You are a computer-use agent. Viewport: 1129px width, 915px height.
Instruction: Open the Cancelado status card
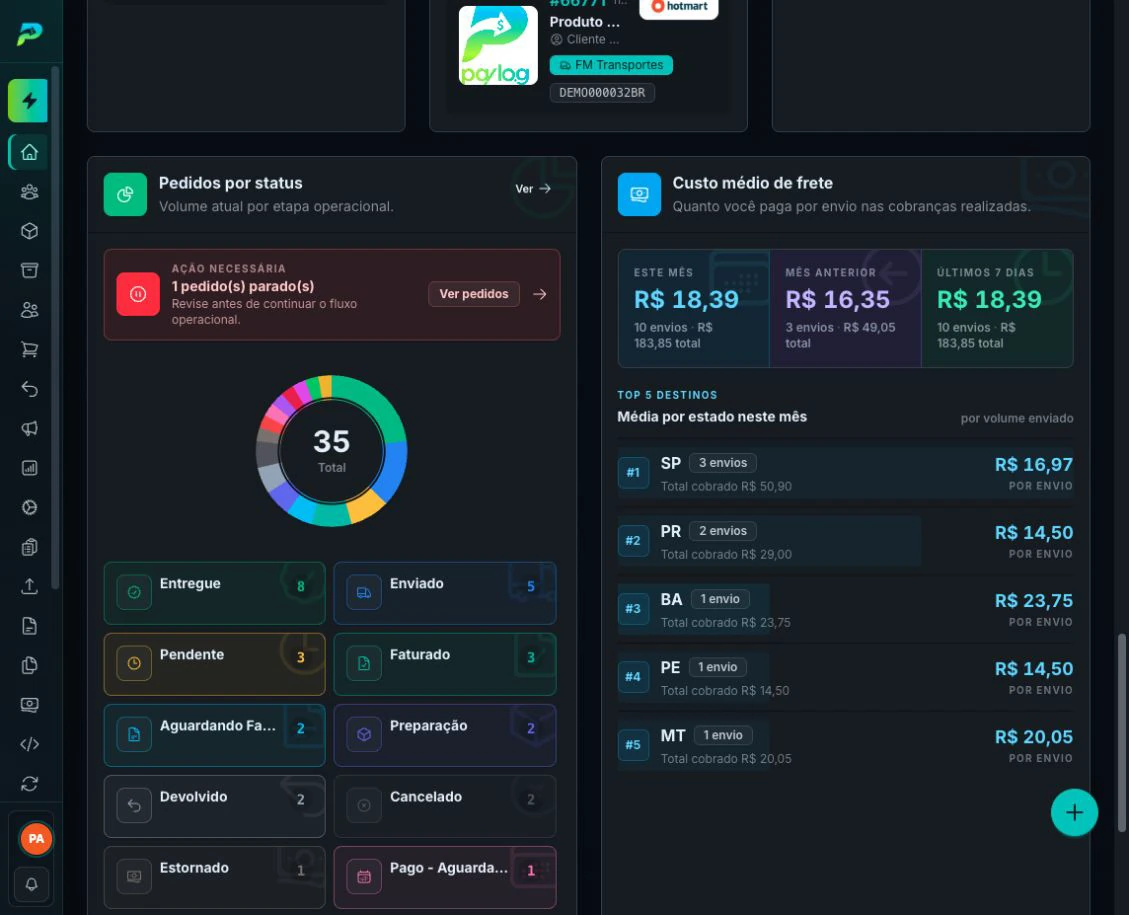pyautogui.click(x=445, y=806)
